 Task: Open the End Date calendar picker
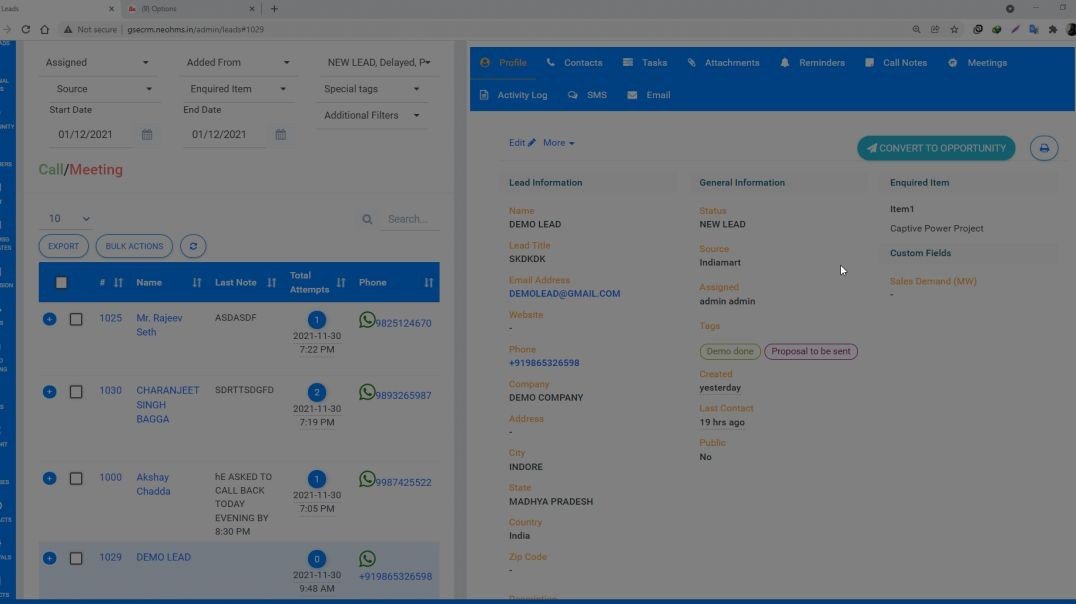tap(280, 134)
